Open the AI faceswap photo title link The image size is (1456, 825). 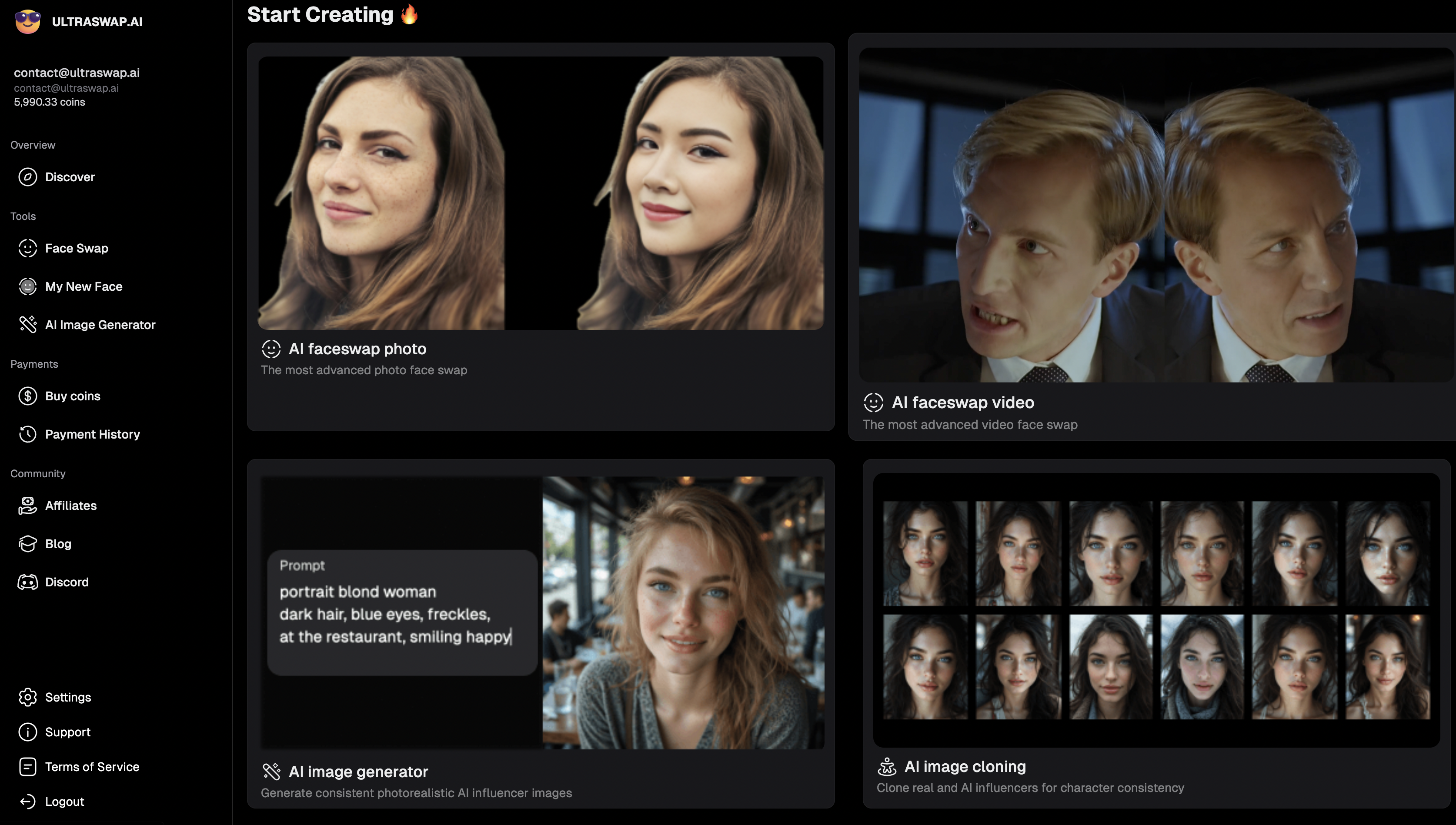click(x=357, y=349)
